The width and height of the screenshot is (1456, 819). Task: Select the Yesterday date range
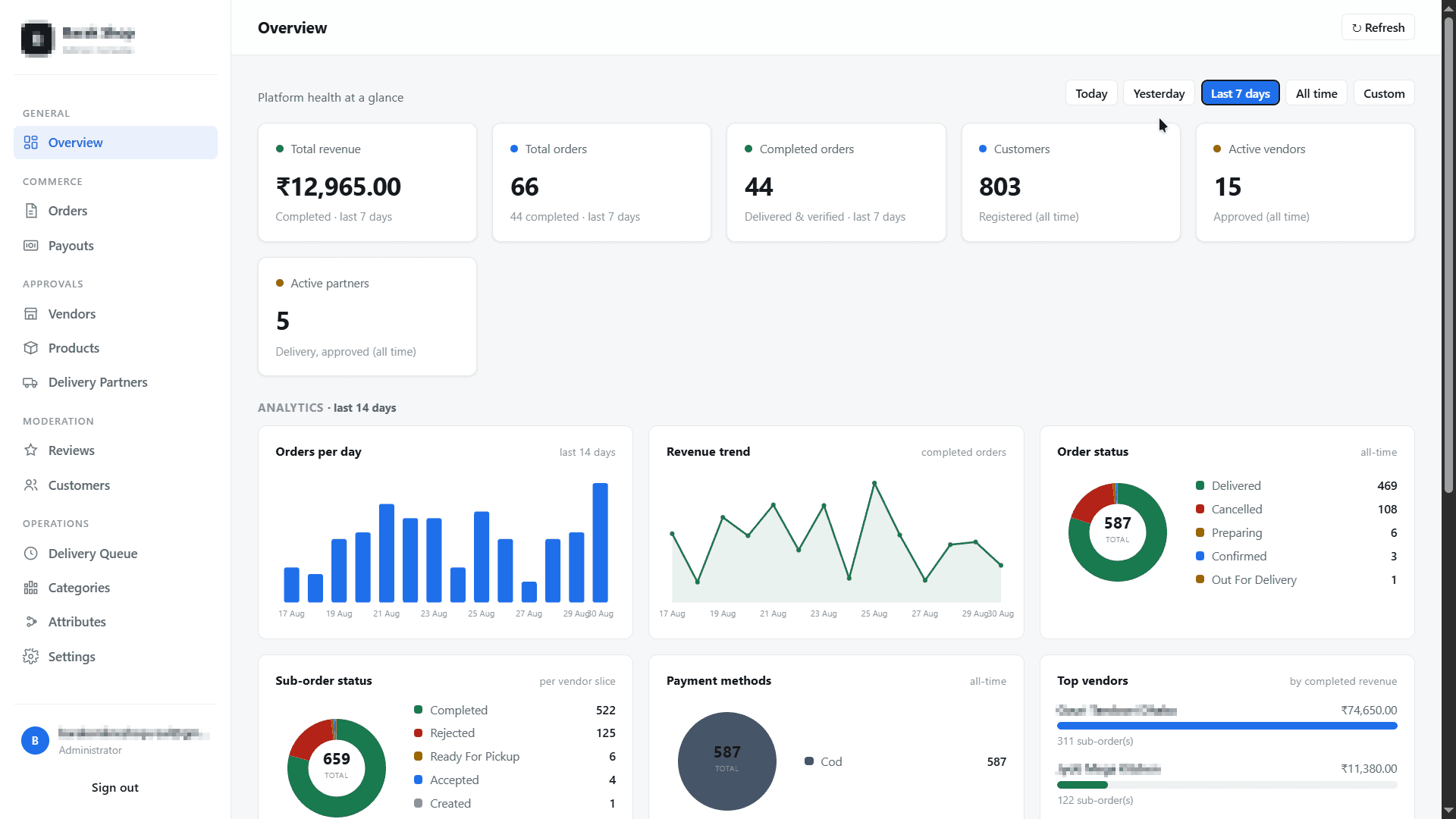pos(1159,93)
